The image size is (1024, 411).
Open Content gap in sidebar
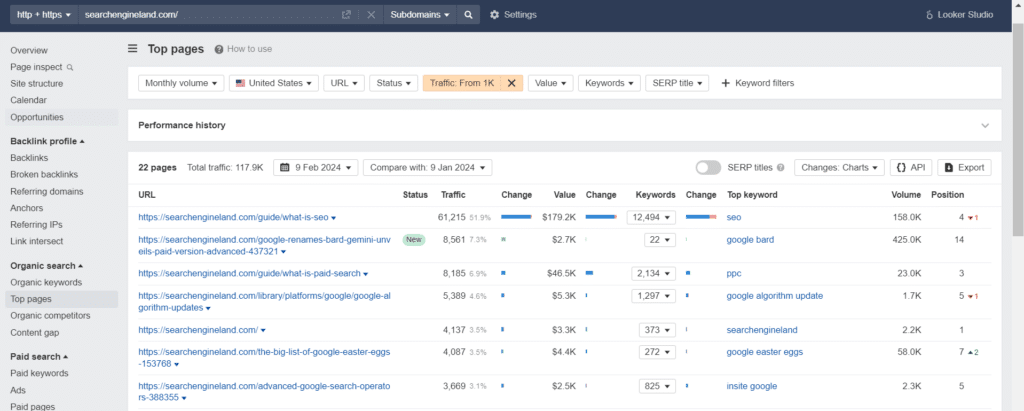click(35, 333)
